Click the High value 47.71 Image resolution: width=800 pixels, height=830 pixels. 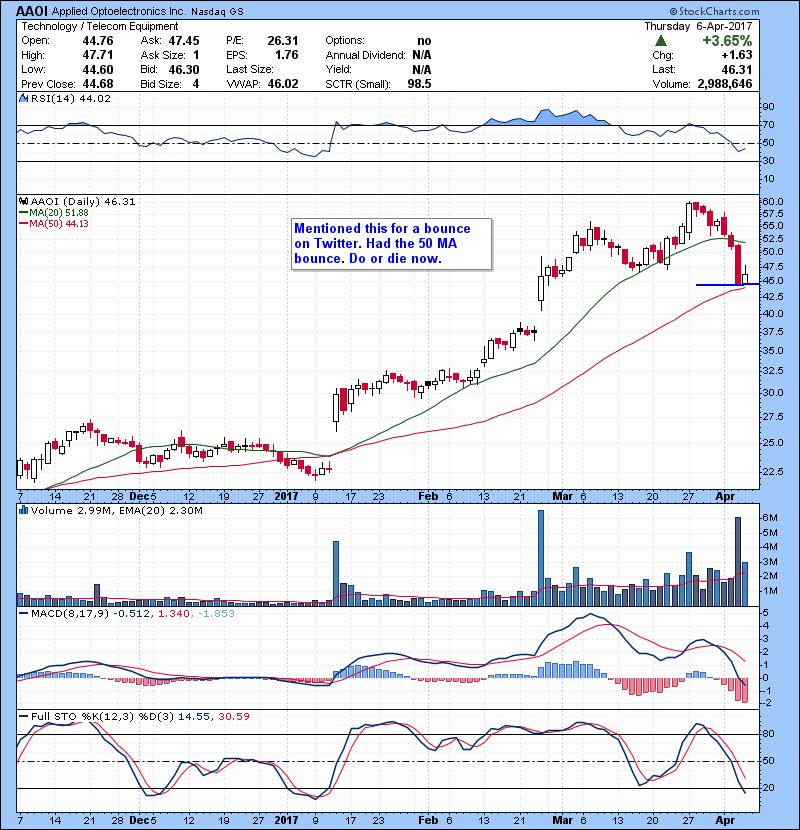coord(98,55)
